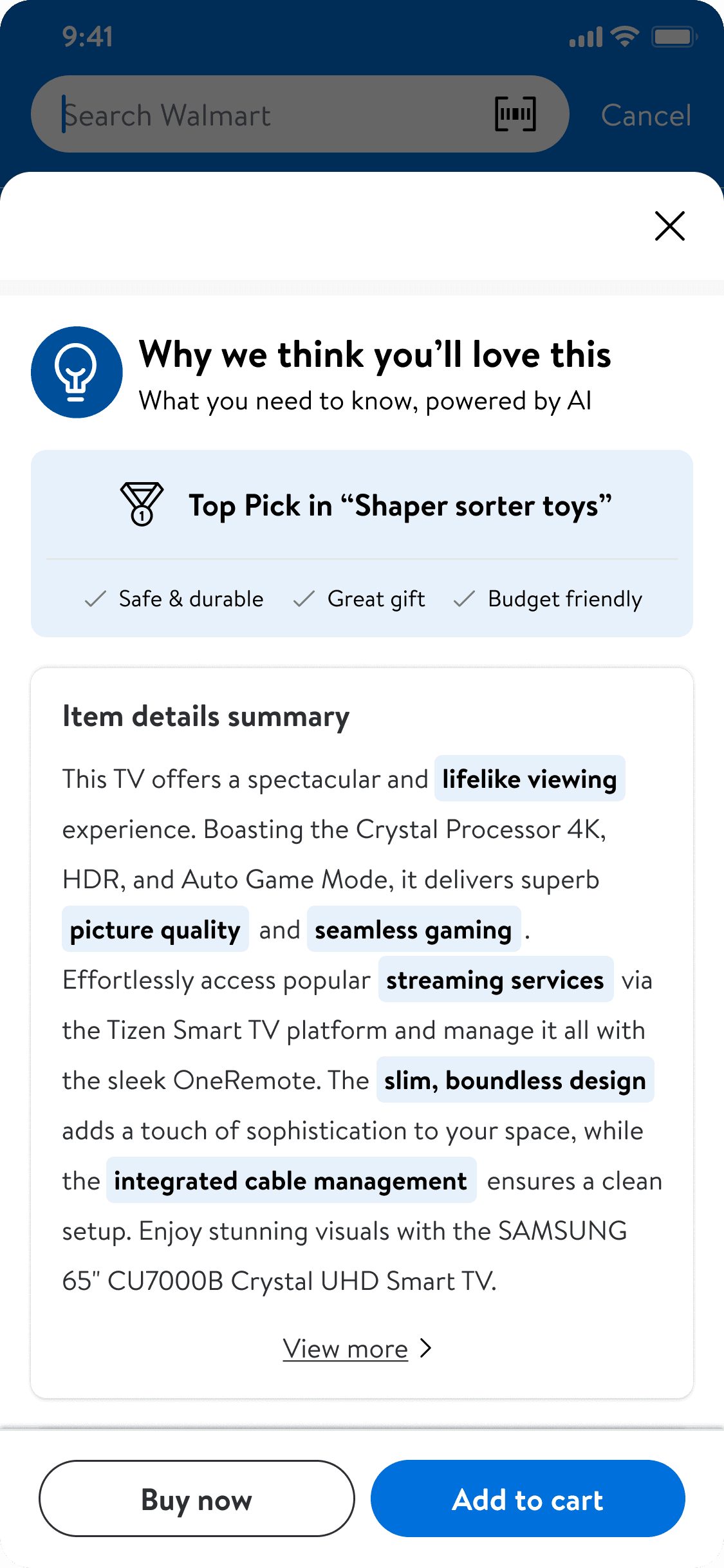Tap the Budget friendly checkmark
Image resolution: width=724 pixels, height=1568 pixels.
(x=464, y=599)
